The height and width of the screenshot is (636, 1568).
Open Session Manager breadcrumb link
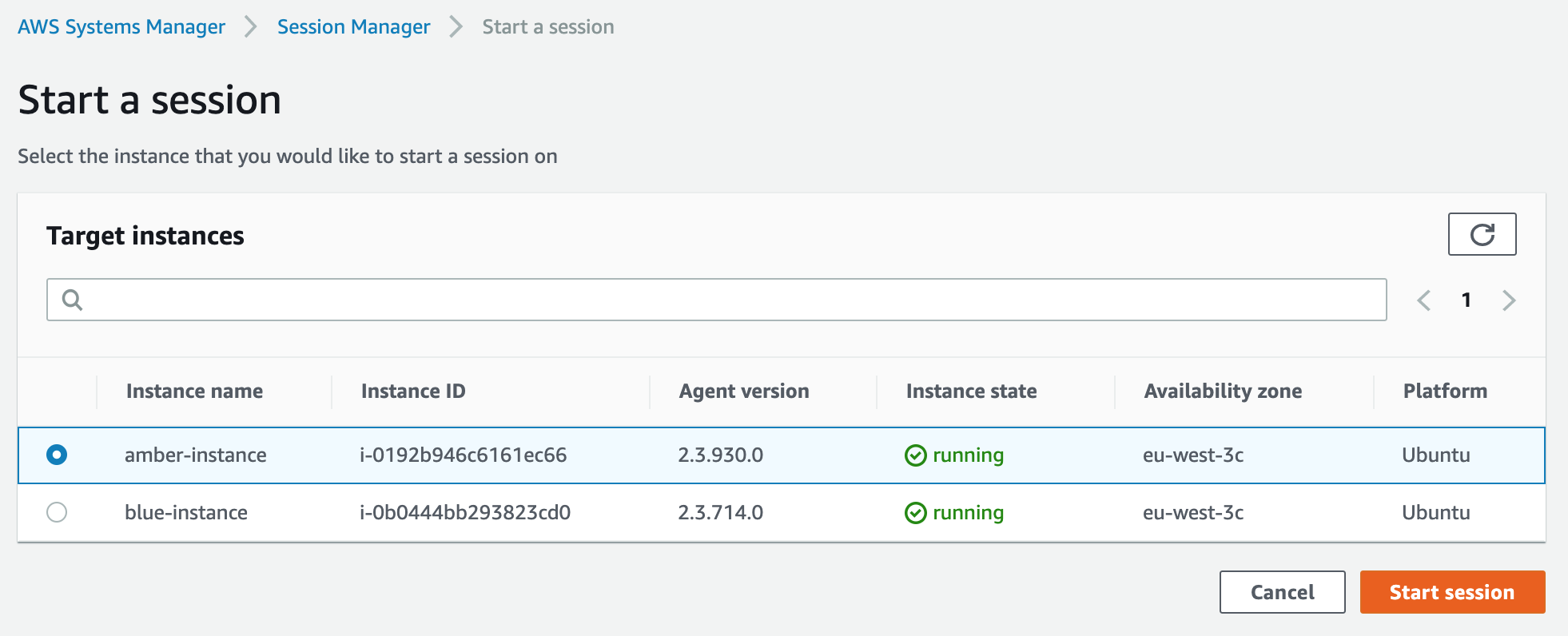pos(353,27)
